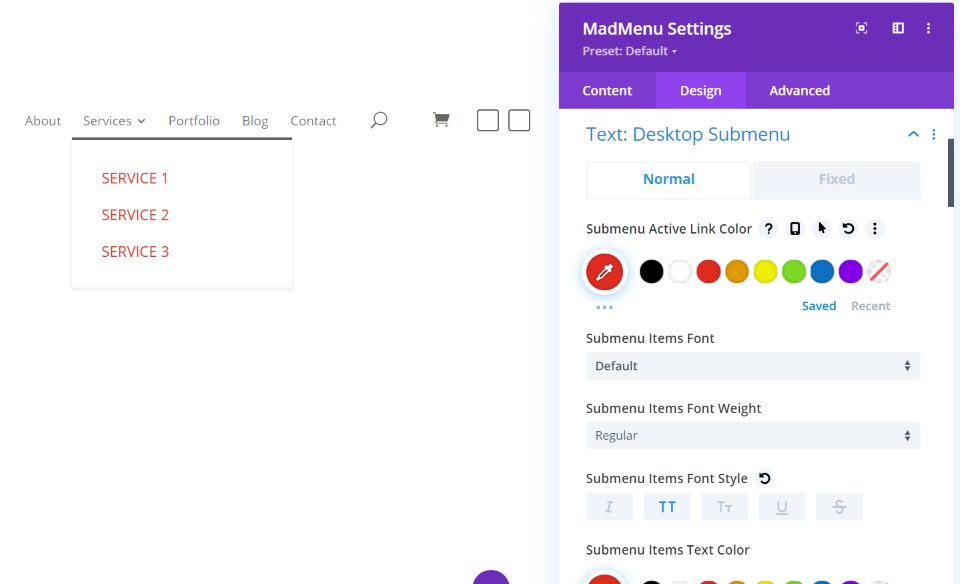960x584 pixels.
Task: Choose the blue color swatch
Action: click(x=822, y=272)
